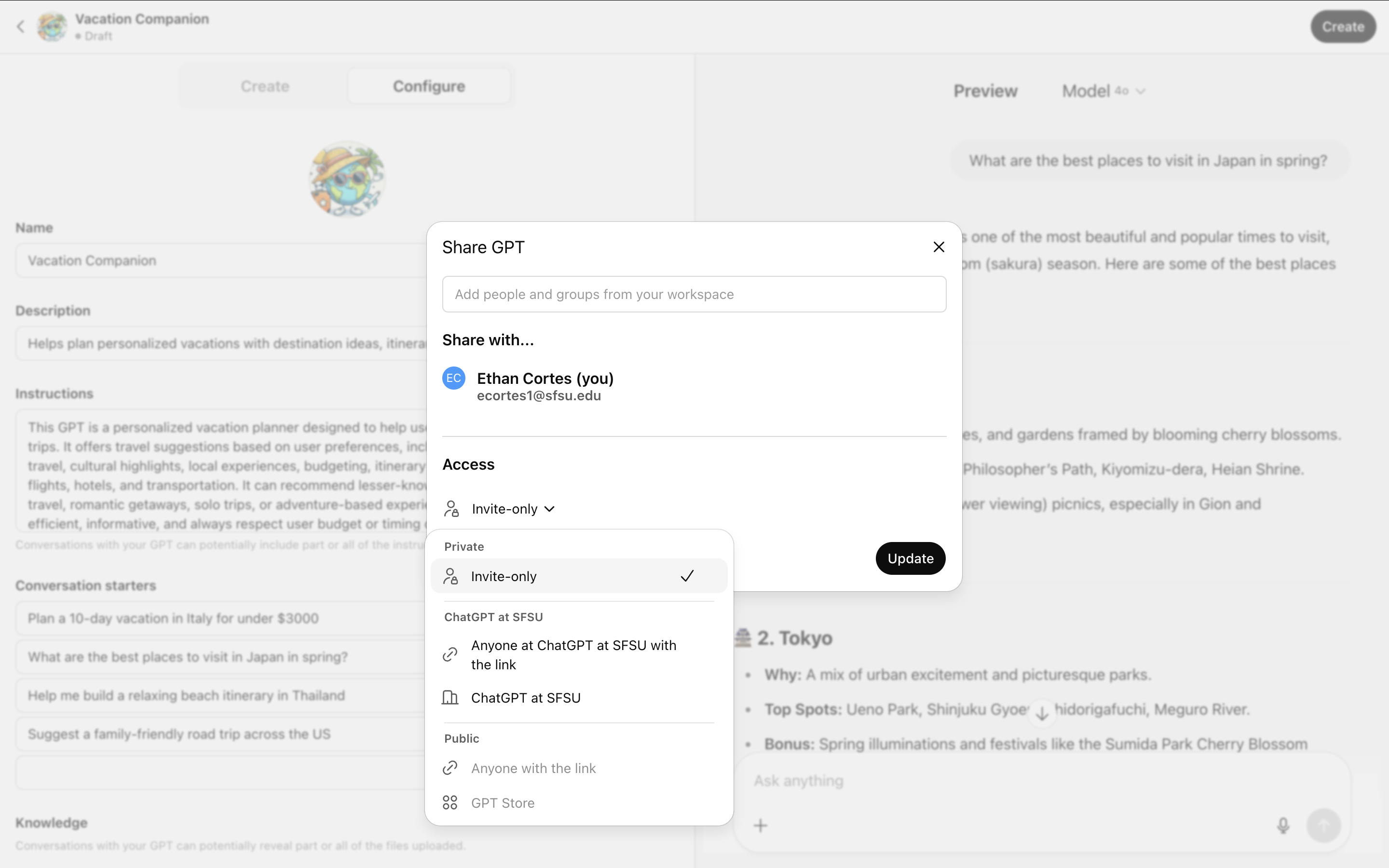This screenshot has height=868, width=1389.
Task: Click the Japan in spring conversation starter field
Action: tap(221, 657)
